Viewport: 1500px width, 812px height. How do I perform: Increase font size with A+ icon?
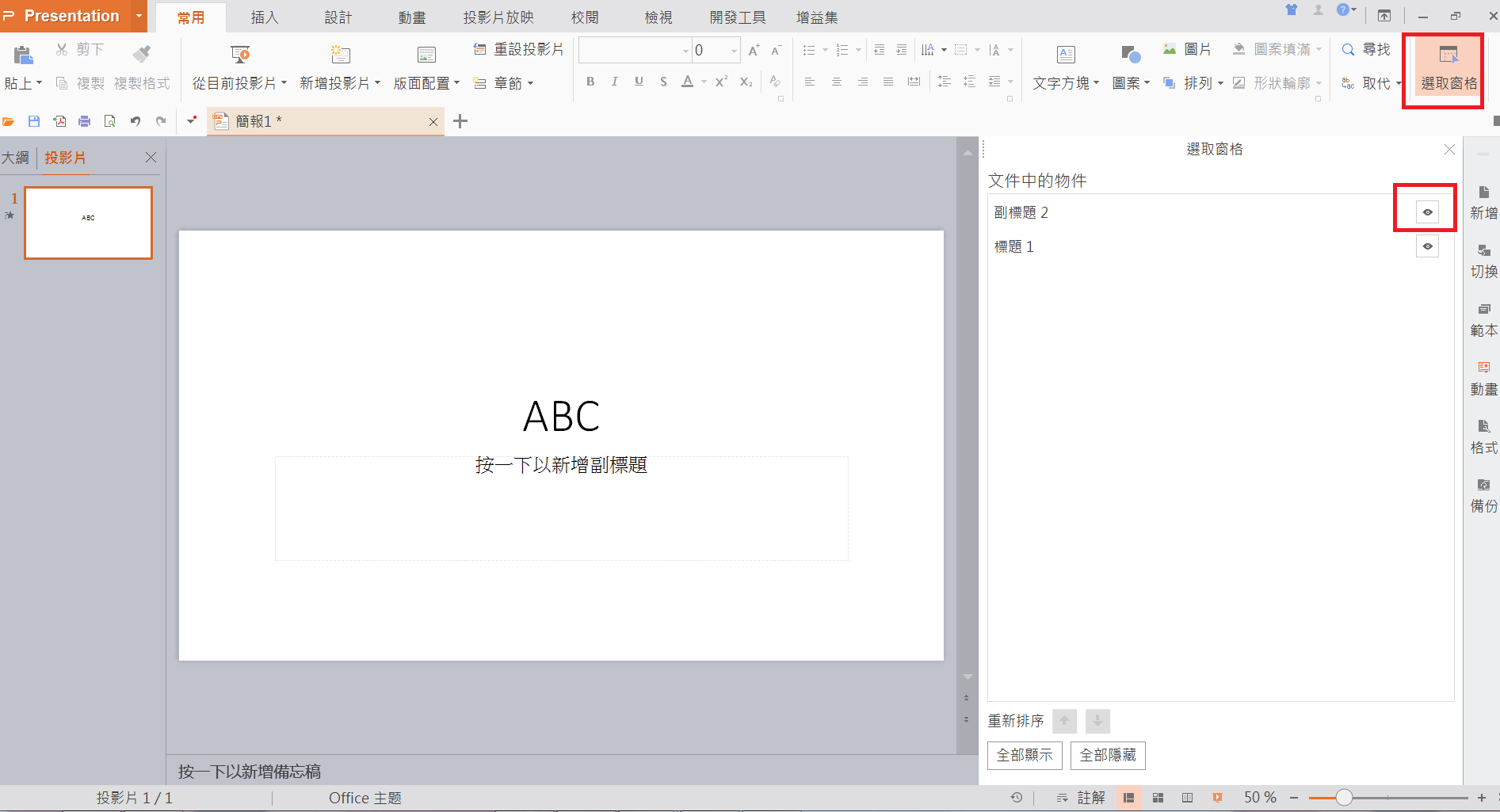coord(754,50)
